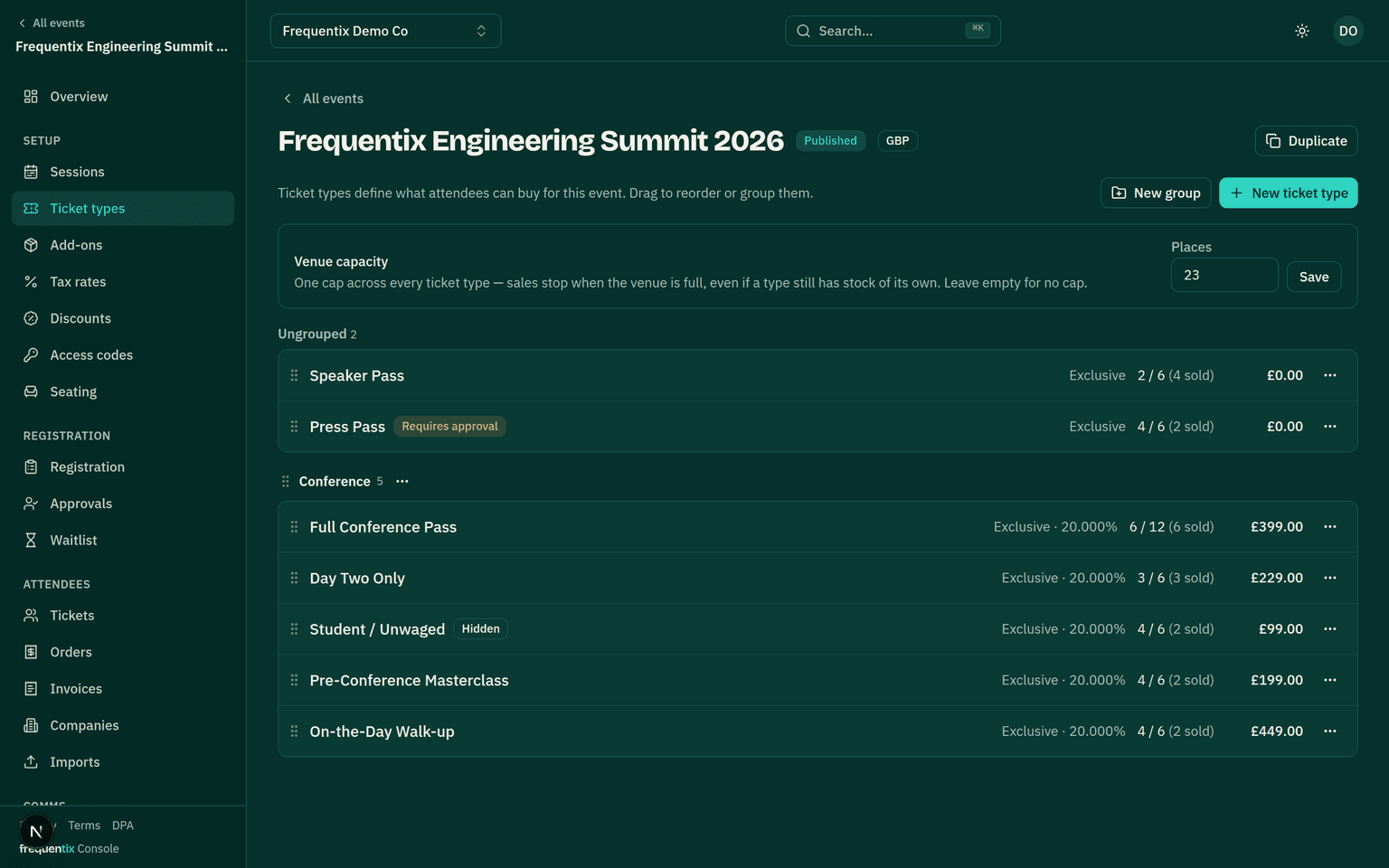Viewport: 1389px width, 868px height.
Task: Open the DO user avatar menu
Action: [1348, 31]
